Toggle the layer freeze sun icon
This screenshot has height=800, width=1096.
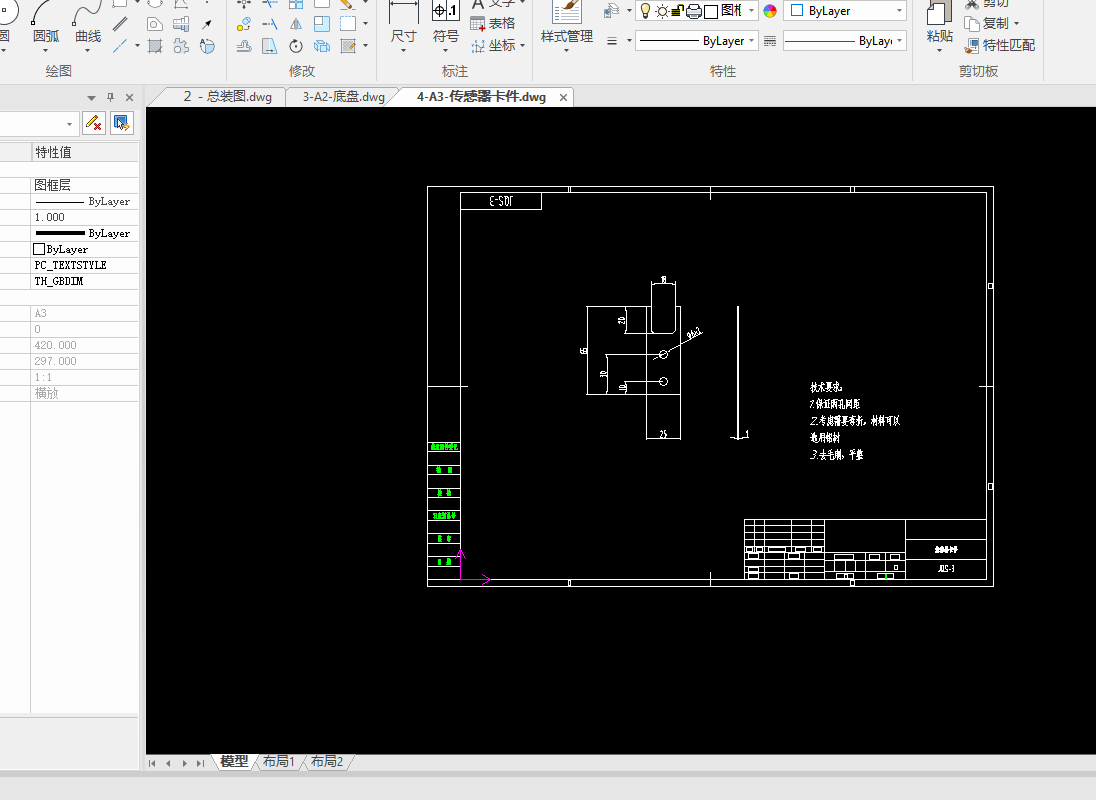click(x=661, y=10)
